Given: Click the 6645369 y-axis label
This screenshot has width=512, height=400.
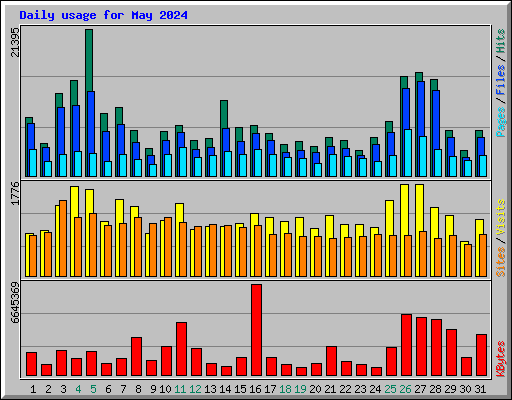Looking at the screenshot, I should click(15, 303).
